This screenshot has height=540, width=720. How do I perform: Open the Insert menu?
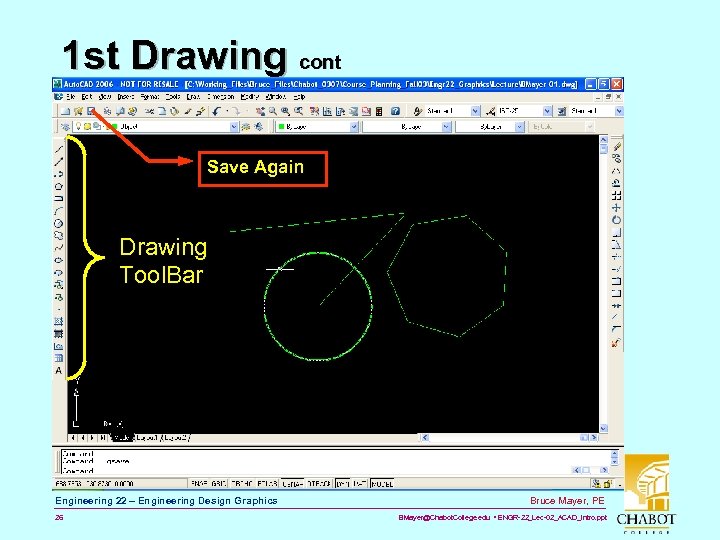click(126, 97)
